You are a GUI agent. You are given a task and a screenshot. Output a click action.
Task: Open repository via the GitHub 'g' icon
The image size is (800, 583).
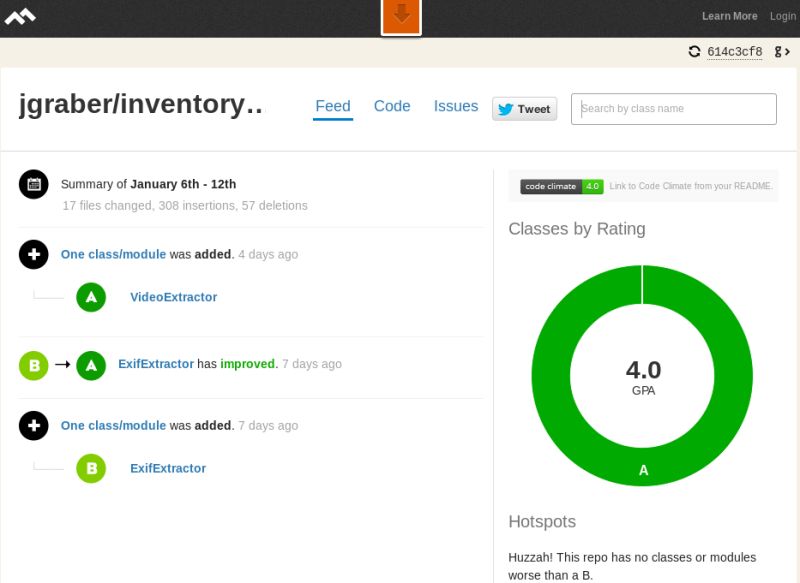[x=779, y=51]
